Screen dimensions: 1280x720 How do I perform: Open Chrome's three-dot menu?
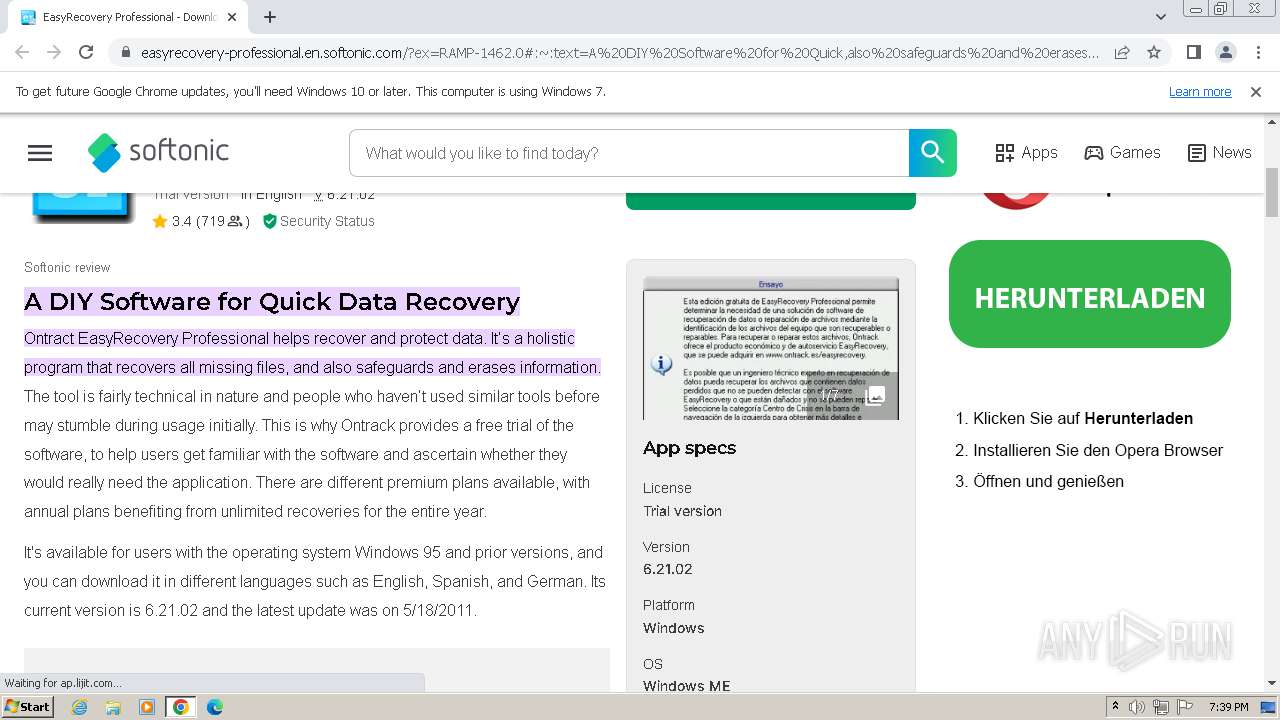[1257, 52]
